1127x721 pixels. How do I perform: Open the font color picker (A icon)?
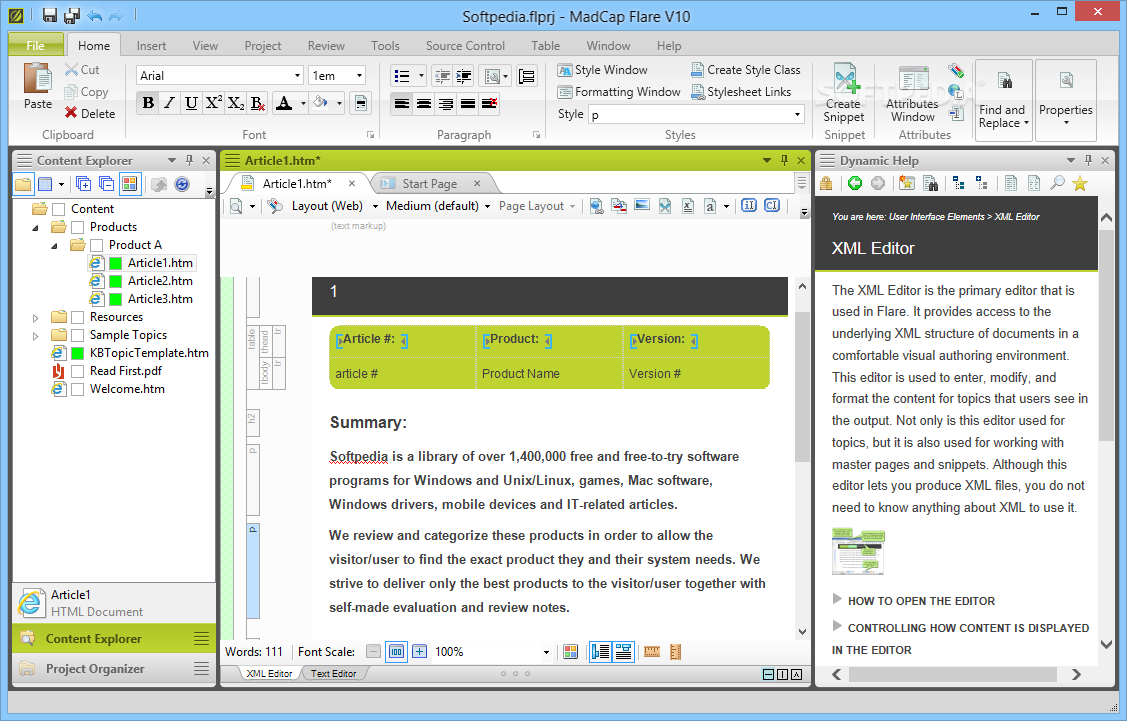tap(284, 103)
